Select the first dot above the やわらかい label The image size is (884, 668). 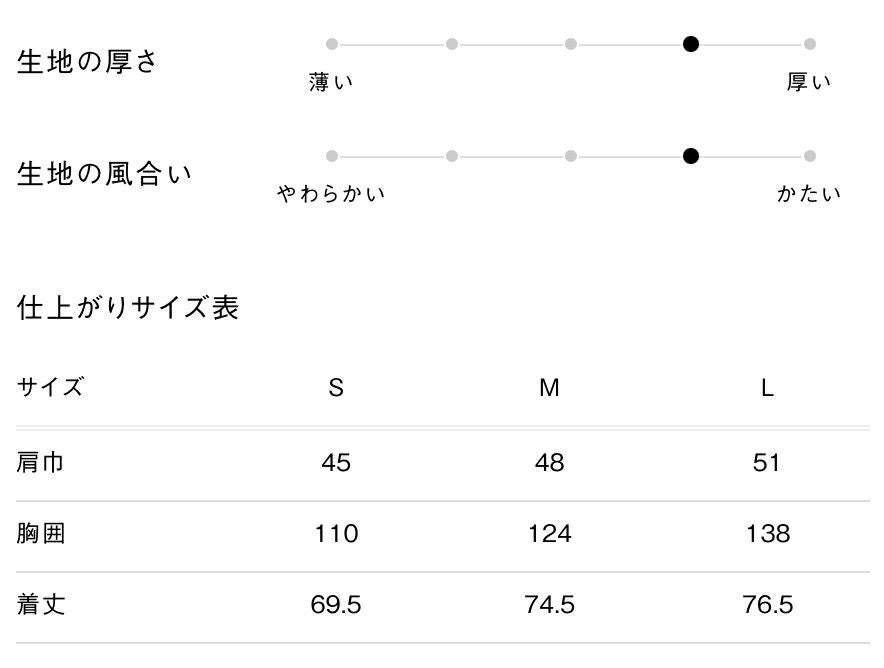tap(332, 156)
